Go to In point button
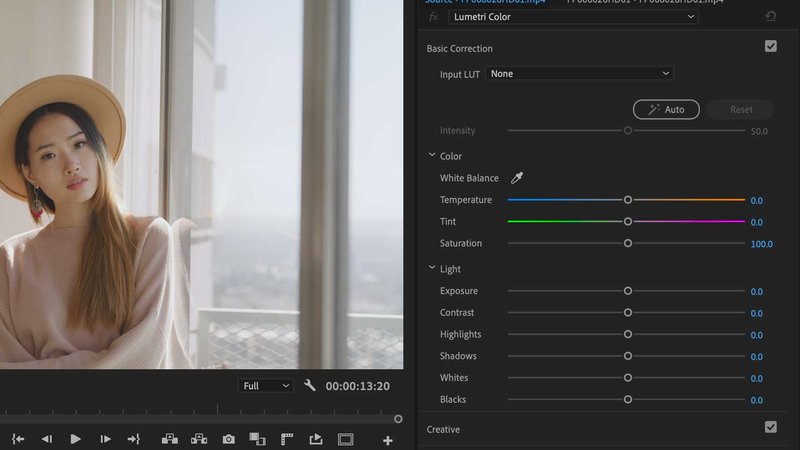This screenshot has width=800, height=450. pyautogui.click(x=18, y=439)
